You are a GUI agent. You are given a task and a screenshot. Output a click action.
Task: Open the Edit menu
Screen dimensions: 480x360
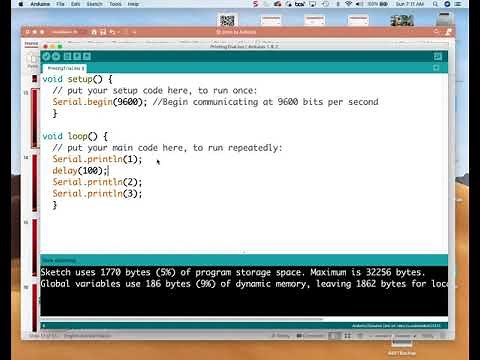point(76,4)
